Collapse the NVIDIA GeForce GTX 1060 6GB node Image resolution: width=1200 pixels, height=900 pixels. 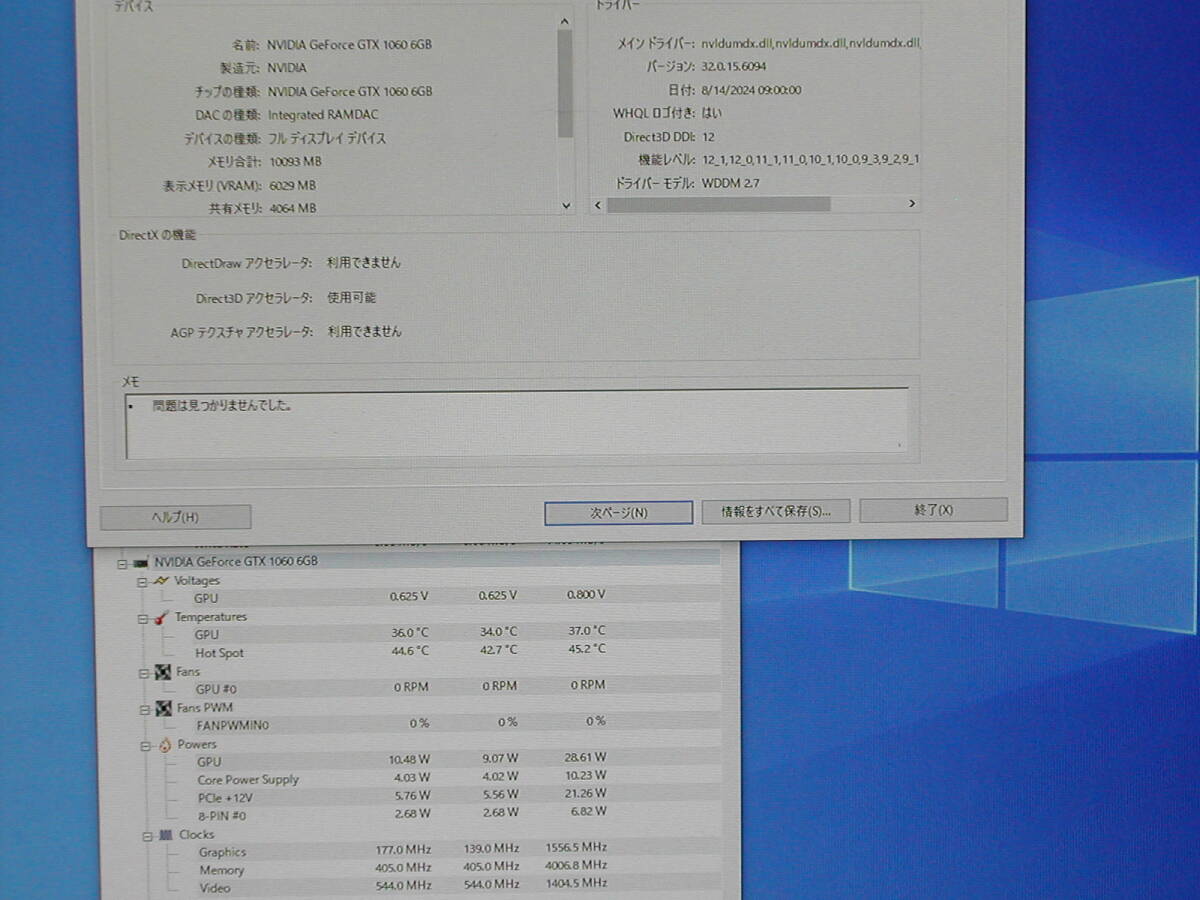point(122,563)
